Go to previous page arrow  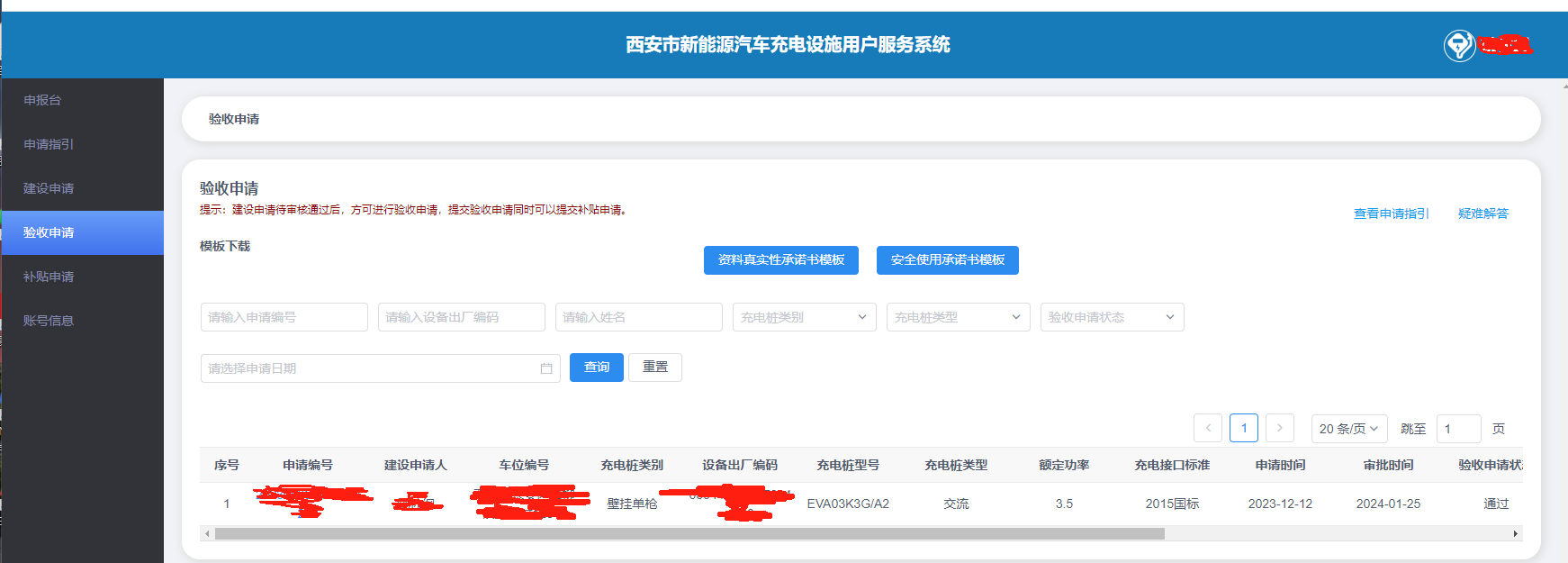[x=1208, y=428]
